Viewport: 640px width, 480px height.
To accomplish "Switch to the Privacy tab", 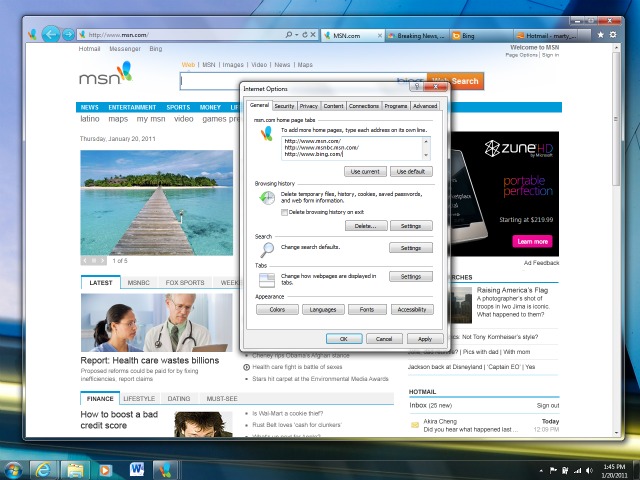I will [x=309, y=106].
